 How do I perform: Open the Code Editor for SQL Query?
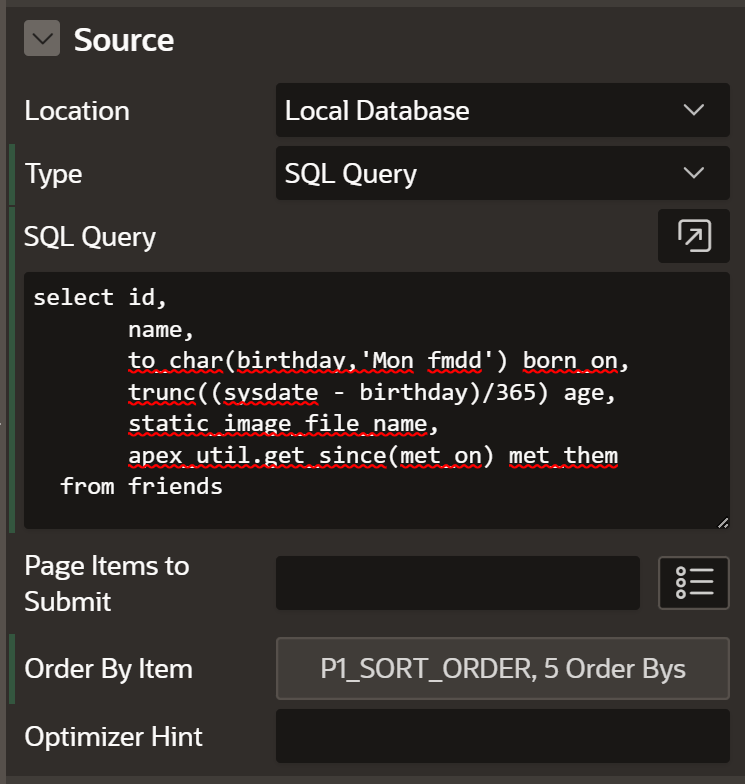point(693,236)
